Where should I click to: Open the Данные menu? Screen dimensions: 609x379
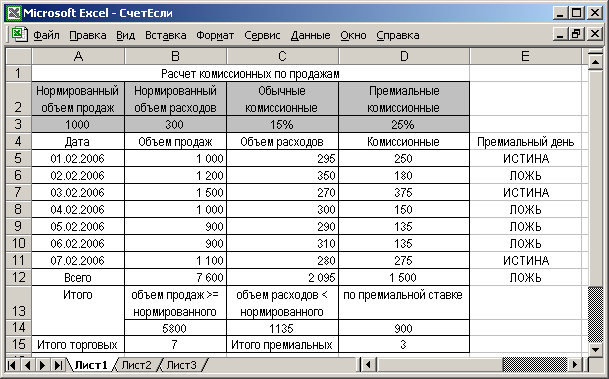coord(310,35)
